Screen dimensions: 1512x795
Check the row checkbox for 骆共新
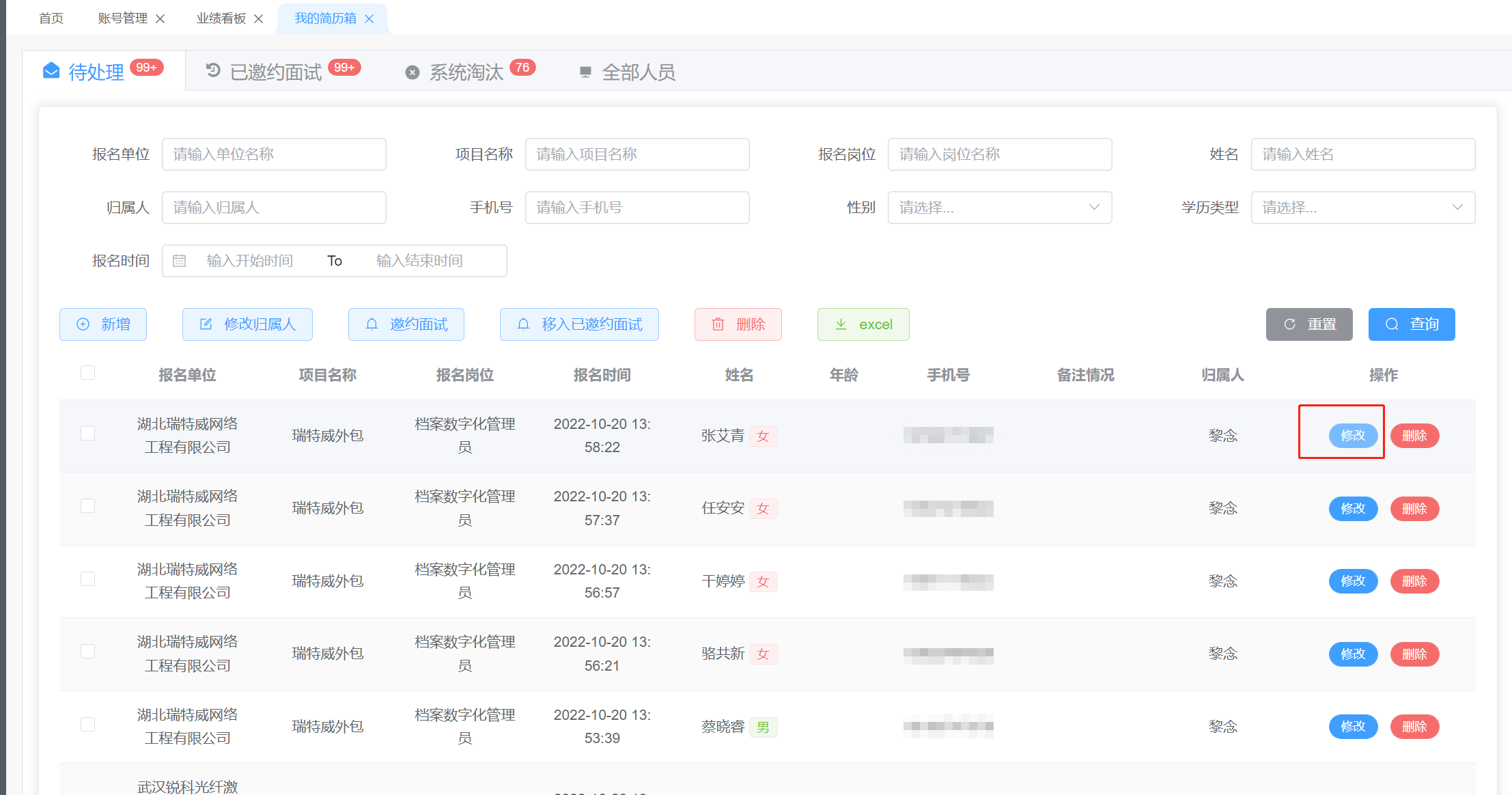(87, 652)
